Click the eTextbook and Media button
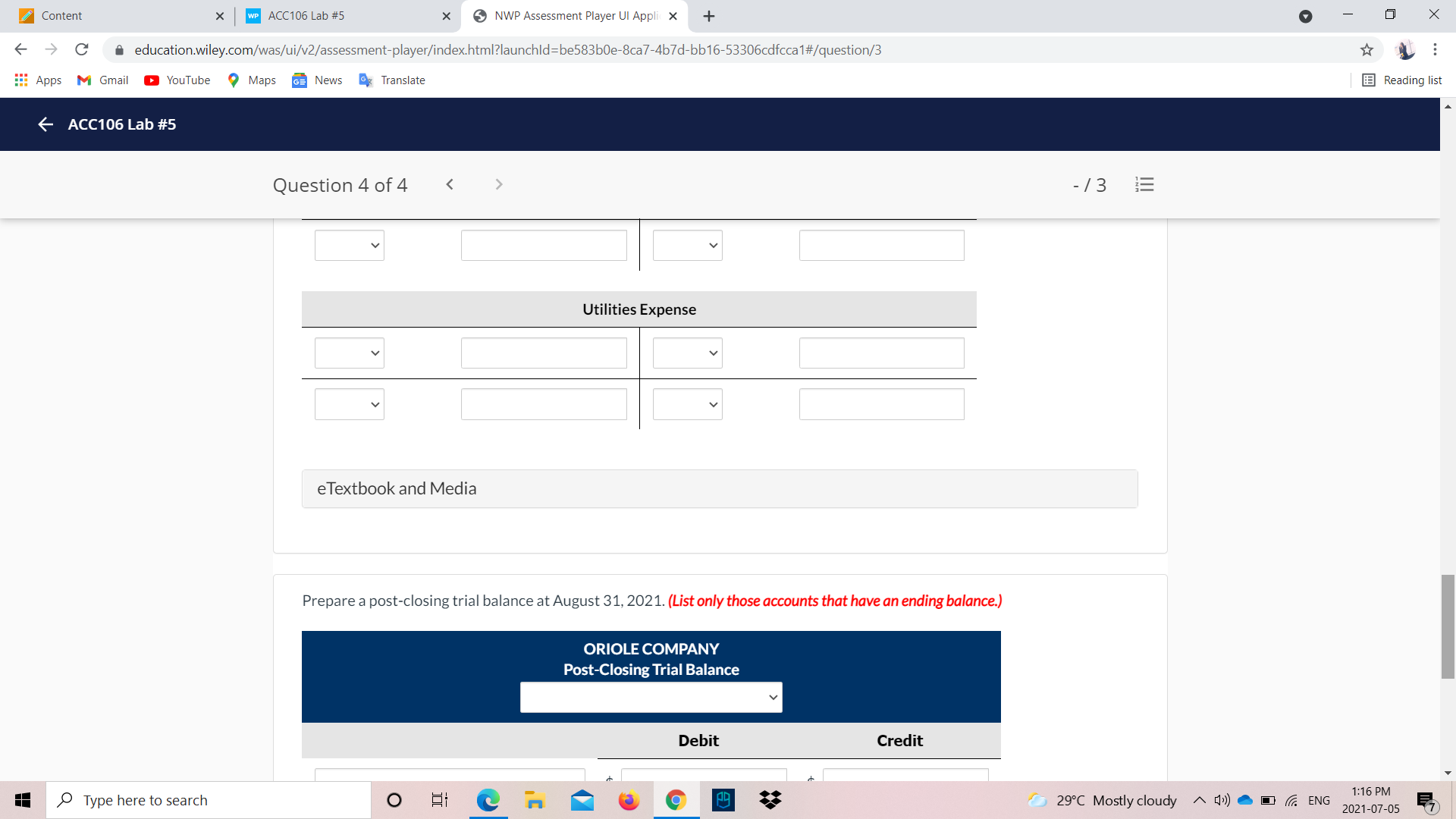The image size is (1456, 819). pos(397,488)
